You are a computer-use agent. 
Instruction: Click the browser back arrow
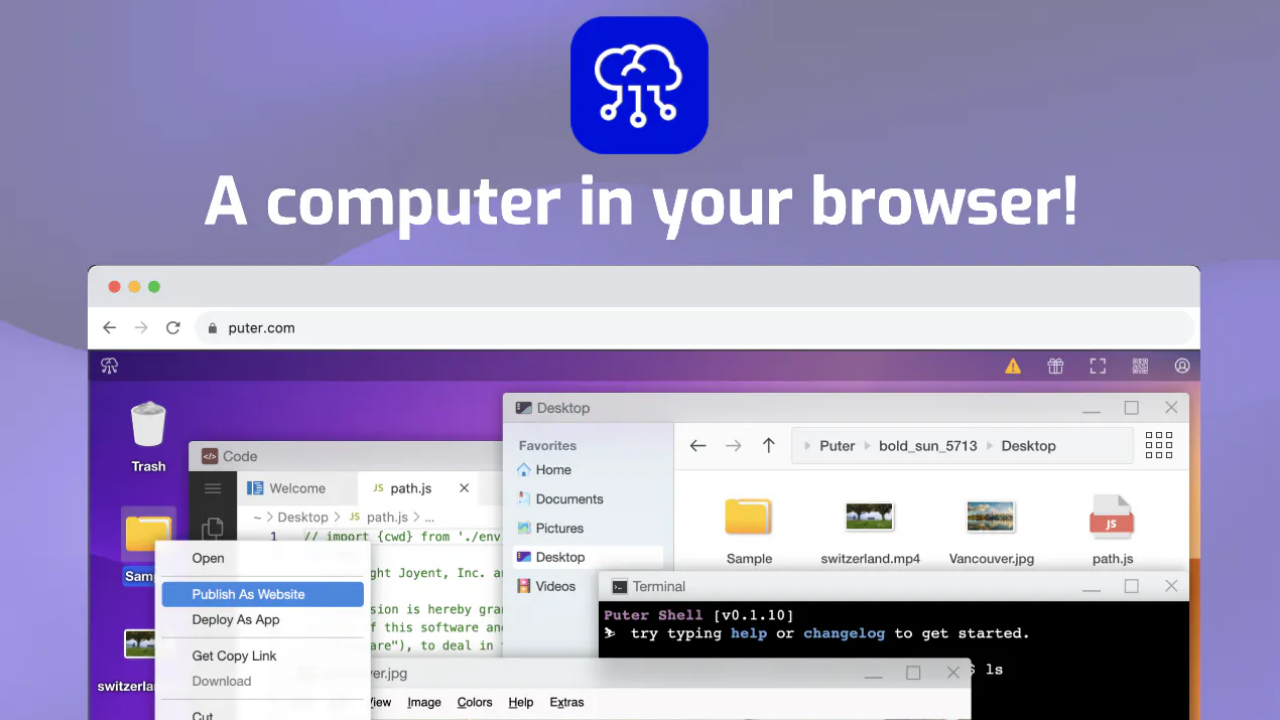coord(110,327)
